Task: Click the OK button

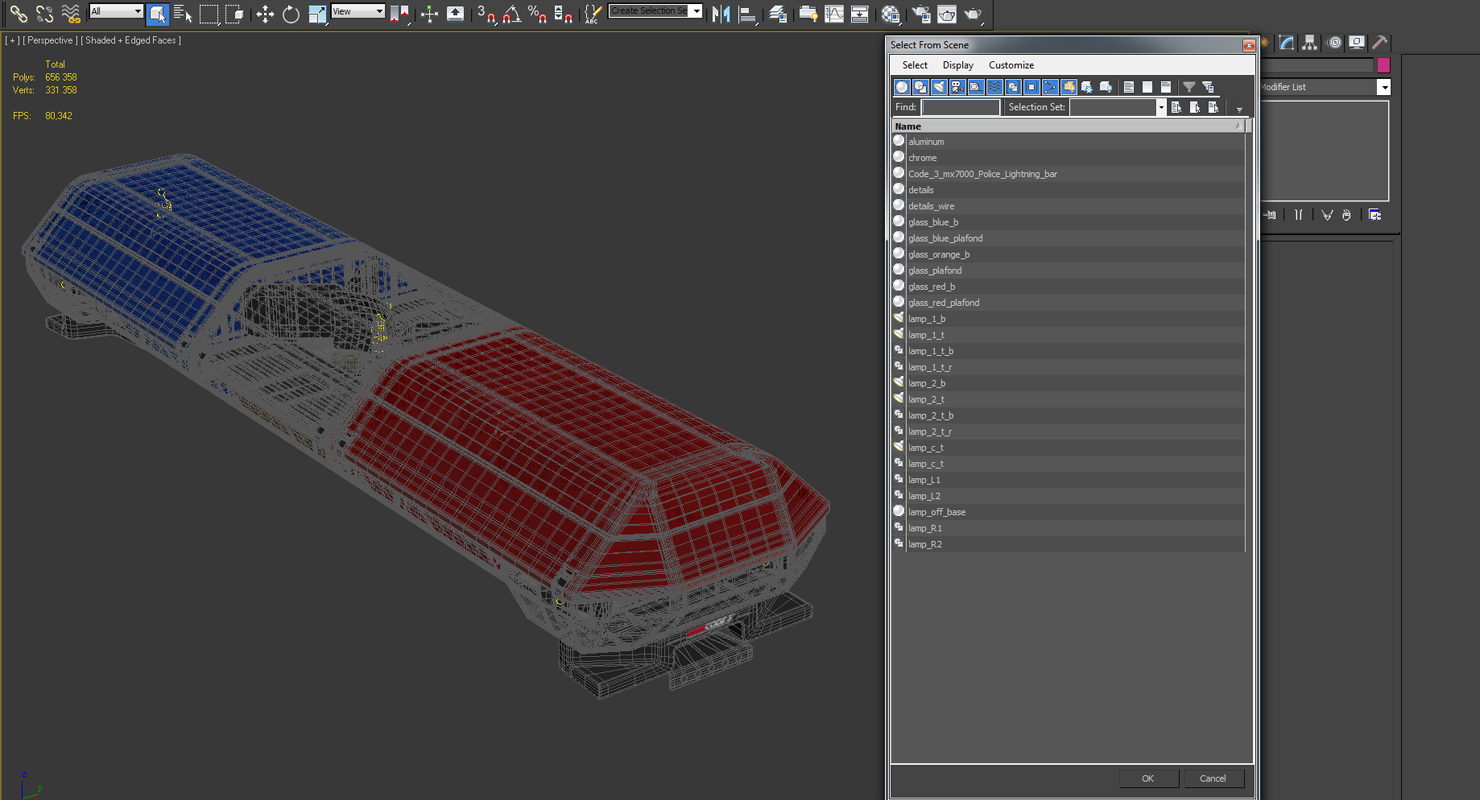Action: point(1148,778)
